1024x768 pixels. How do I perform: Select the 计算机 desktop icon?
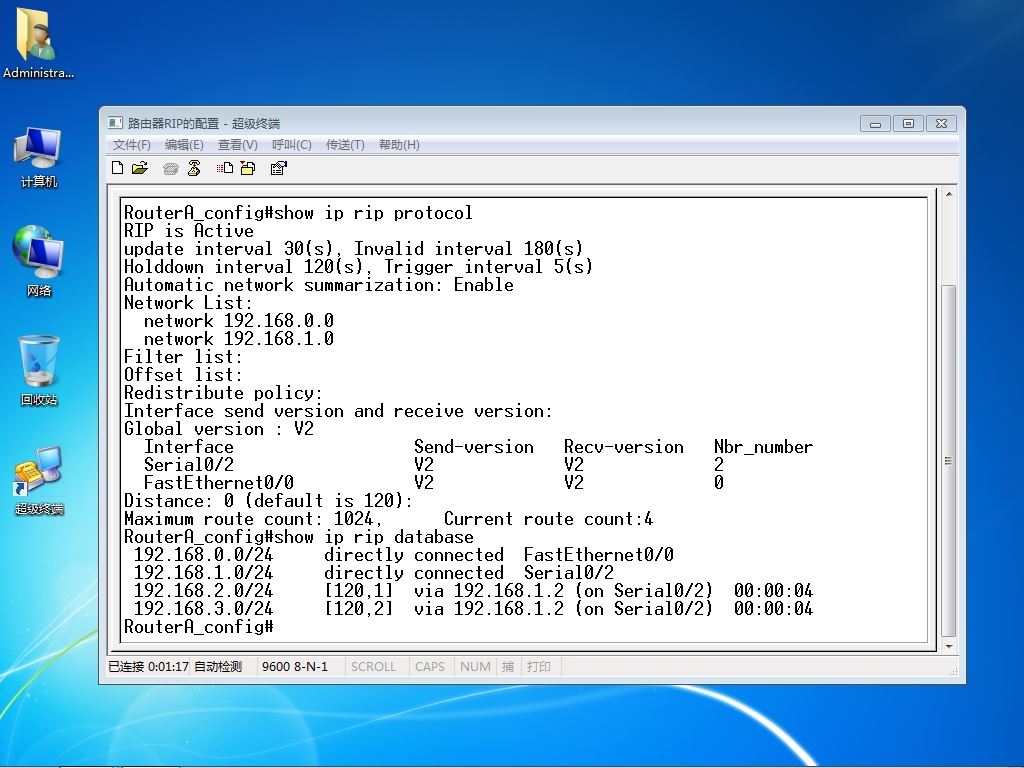point(38,157)
